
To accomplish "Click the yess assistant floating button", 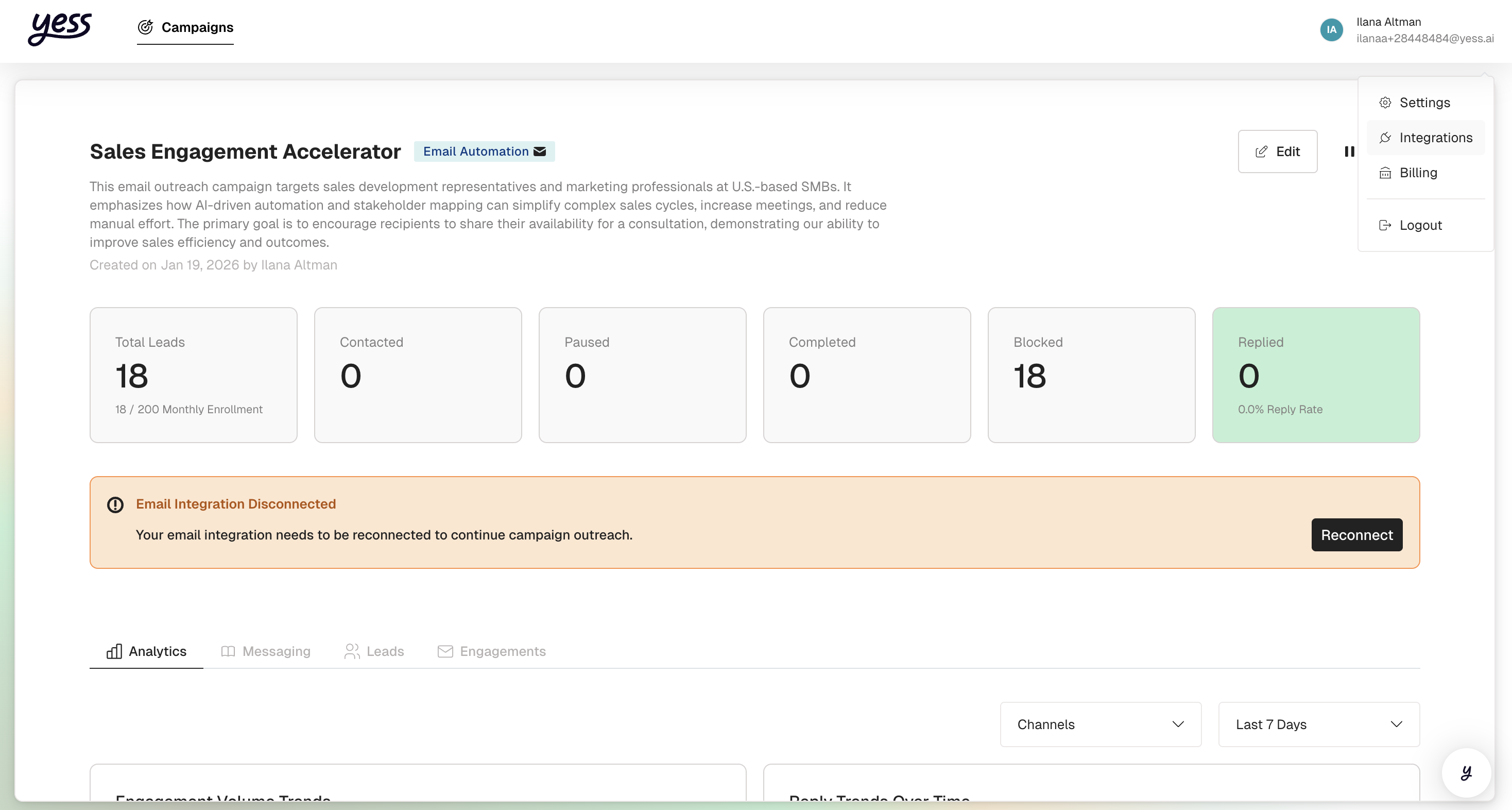I will coord(1466,772).
